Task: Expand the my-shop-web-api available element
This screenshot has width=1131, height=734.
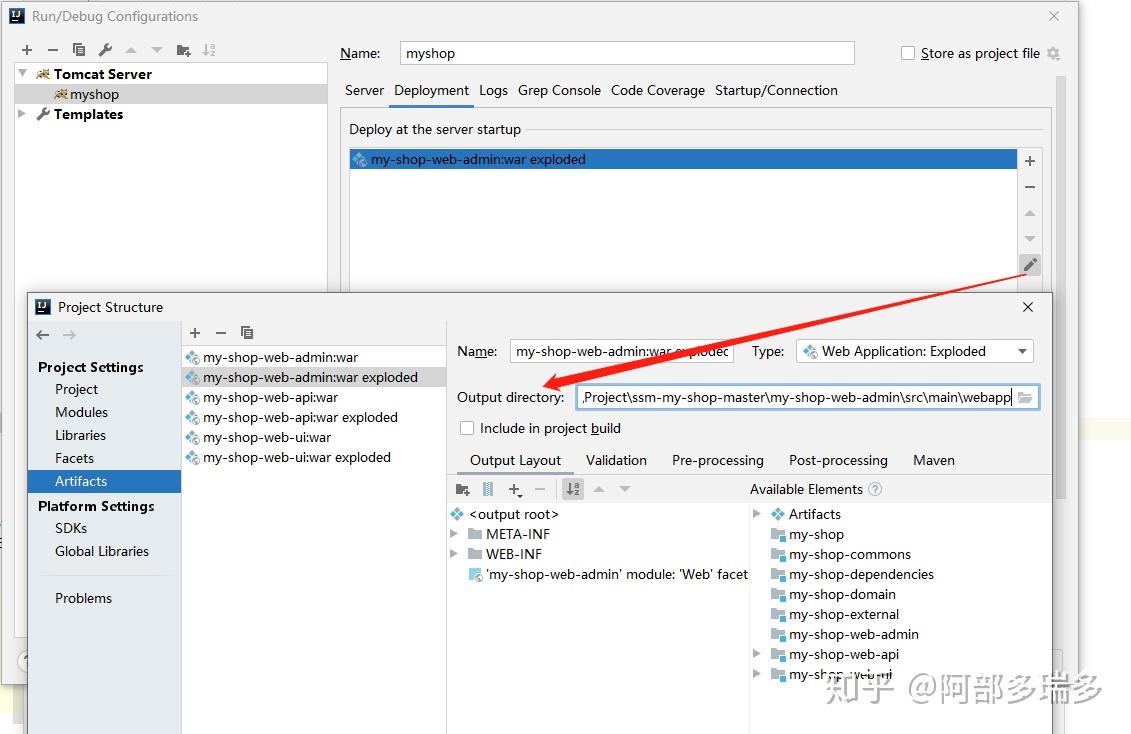Action: click(756, 654)
